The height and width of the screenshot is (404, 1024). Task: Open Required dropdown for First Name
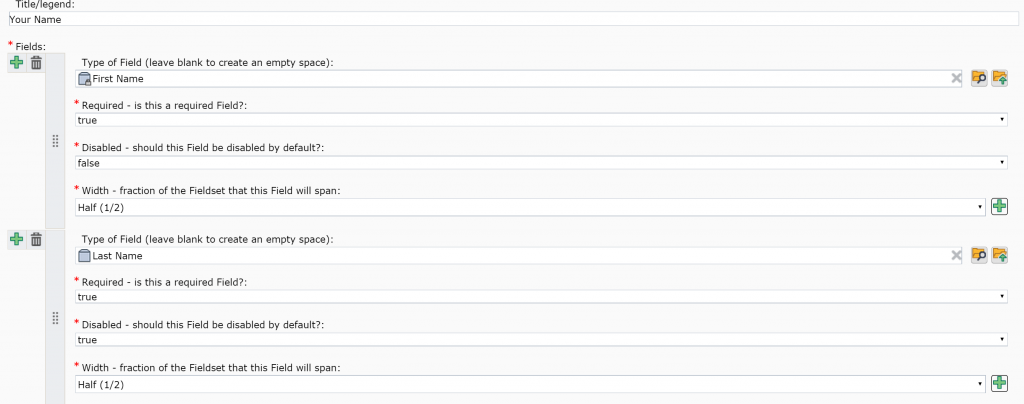(x=541, y=120)
